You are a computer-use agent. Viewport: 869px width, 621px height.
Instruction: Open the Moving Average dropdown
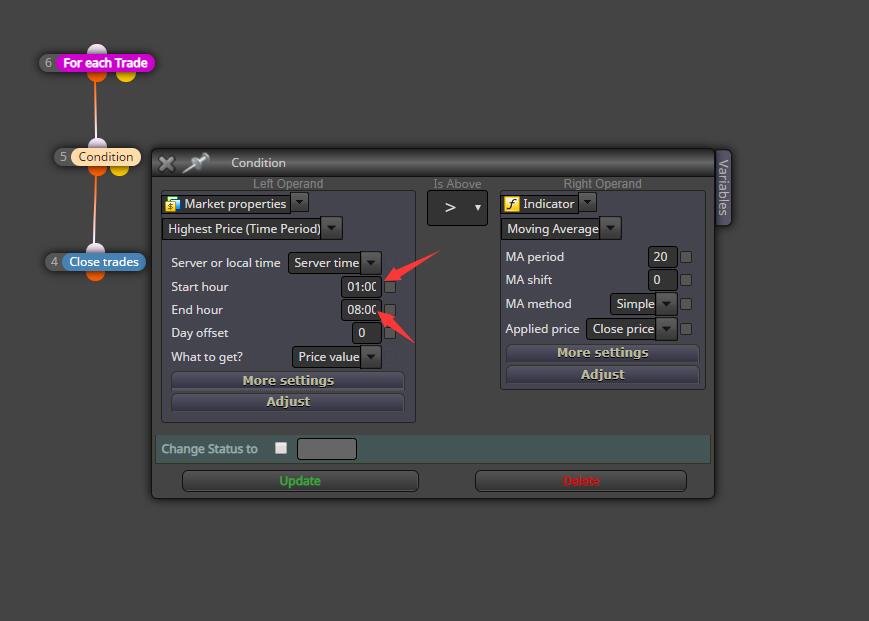[x=610, y=228]
